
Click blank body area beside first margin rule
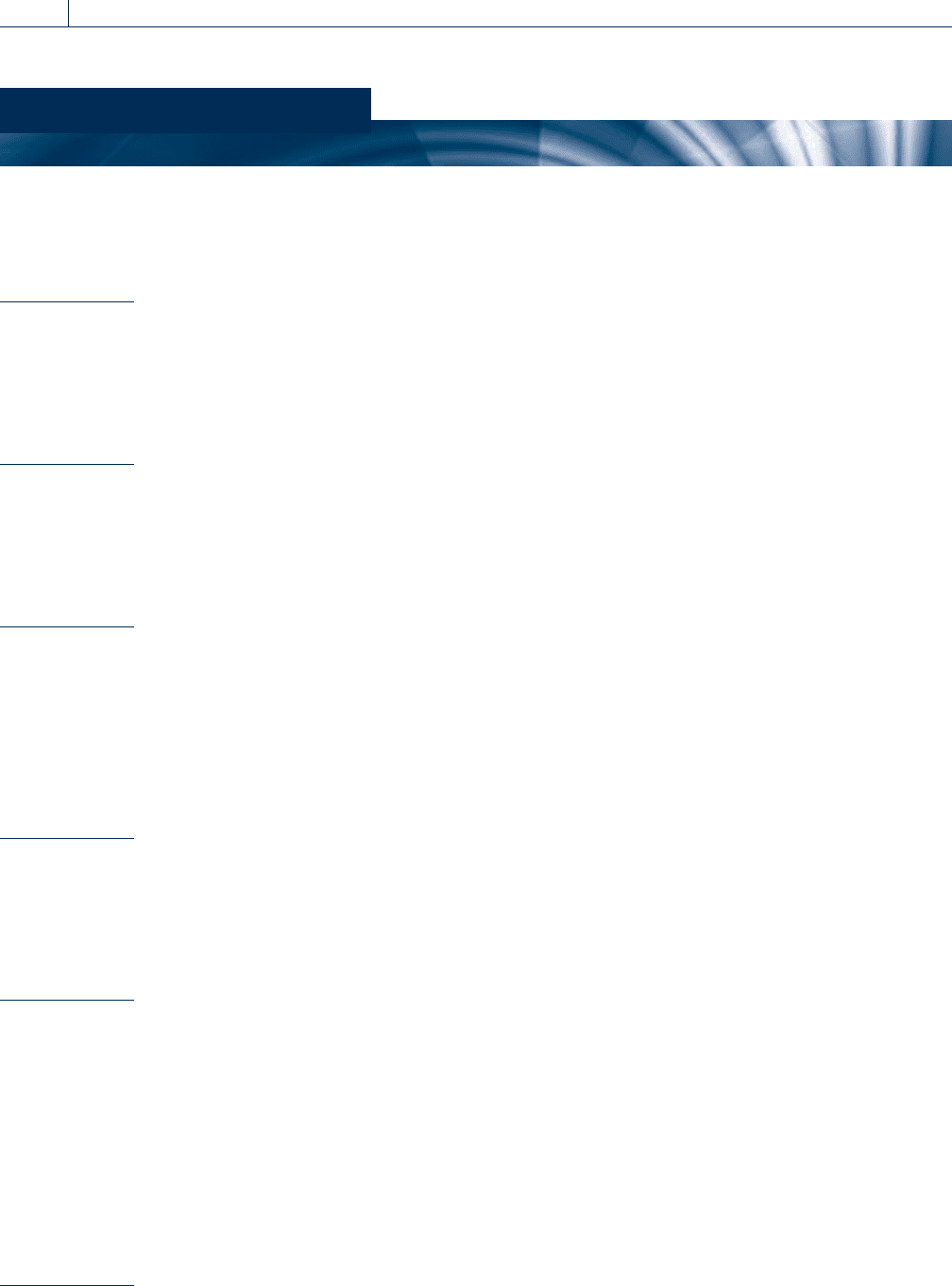543,378
